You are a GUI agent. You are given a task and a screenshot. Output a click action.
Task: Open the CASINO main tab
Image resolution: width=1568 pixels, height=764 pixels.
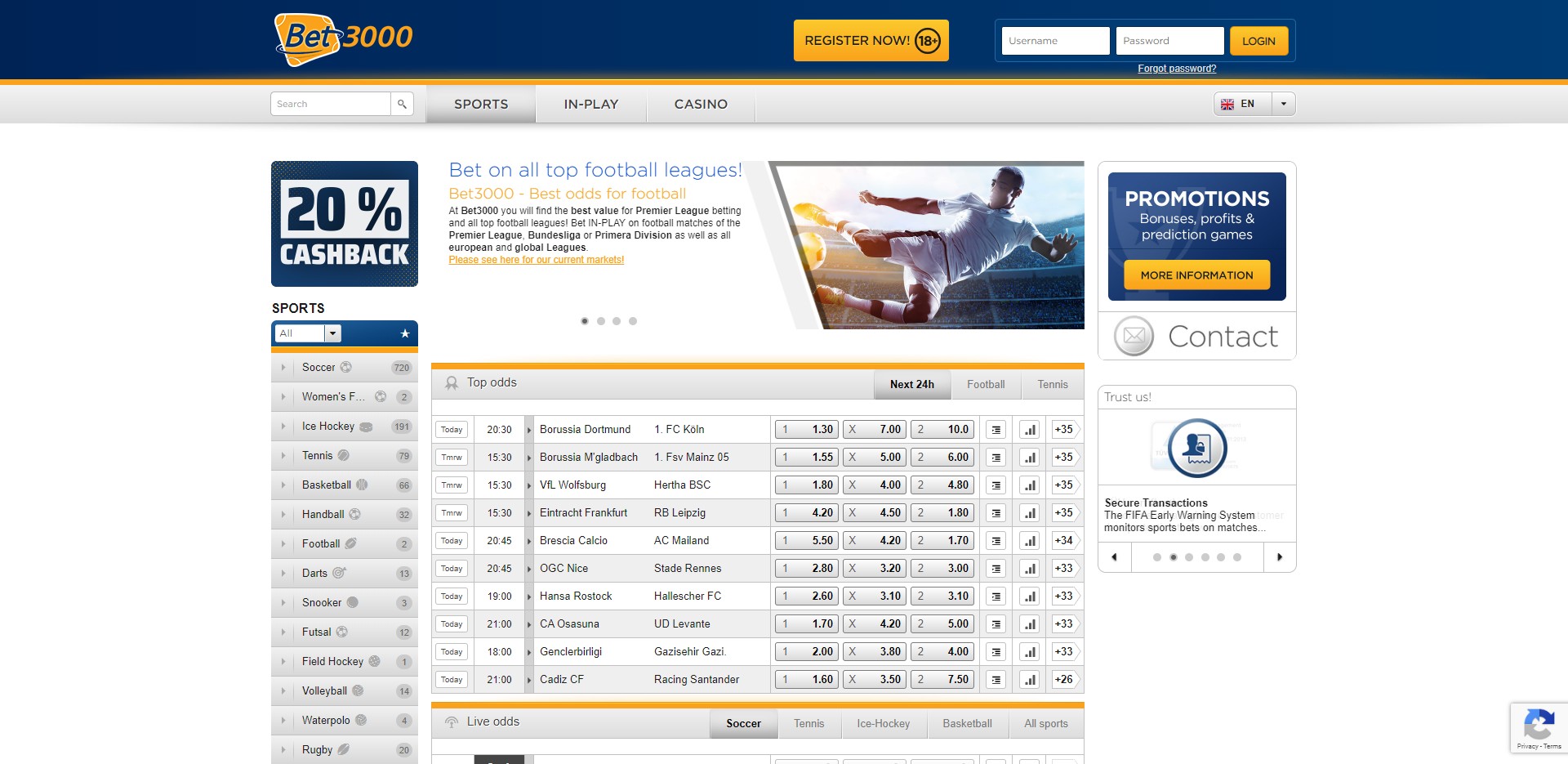(x=701, y=104)
